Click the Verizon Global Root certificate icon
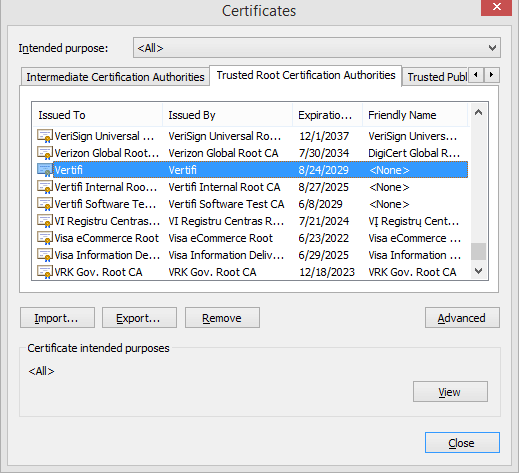Image resolution: width=519 pixels, height=473 pixels. point(45,153)
